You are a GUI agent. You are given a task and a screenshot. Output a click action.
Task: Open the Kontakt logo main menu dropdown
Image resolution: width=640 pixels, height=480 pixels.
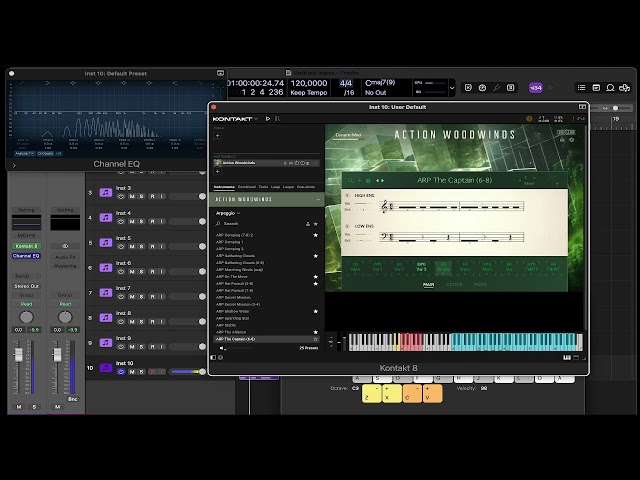coord(236,119)
